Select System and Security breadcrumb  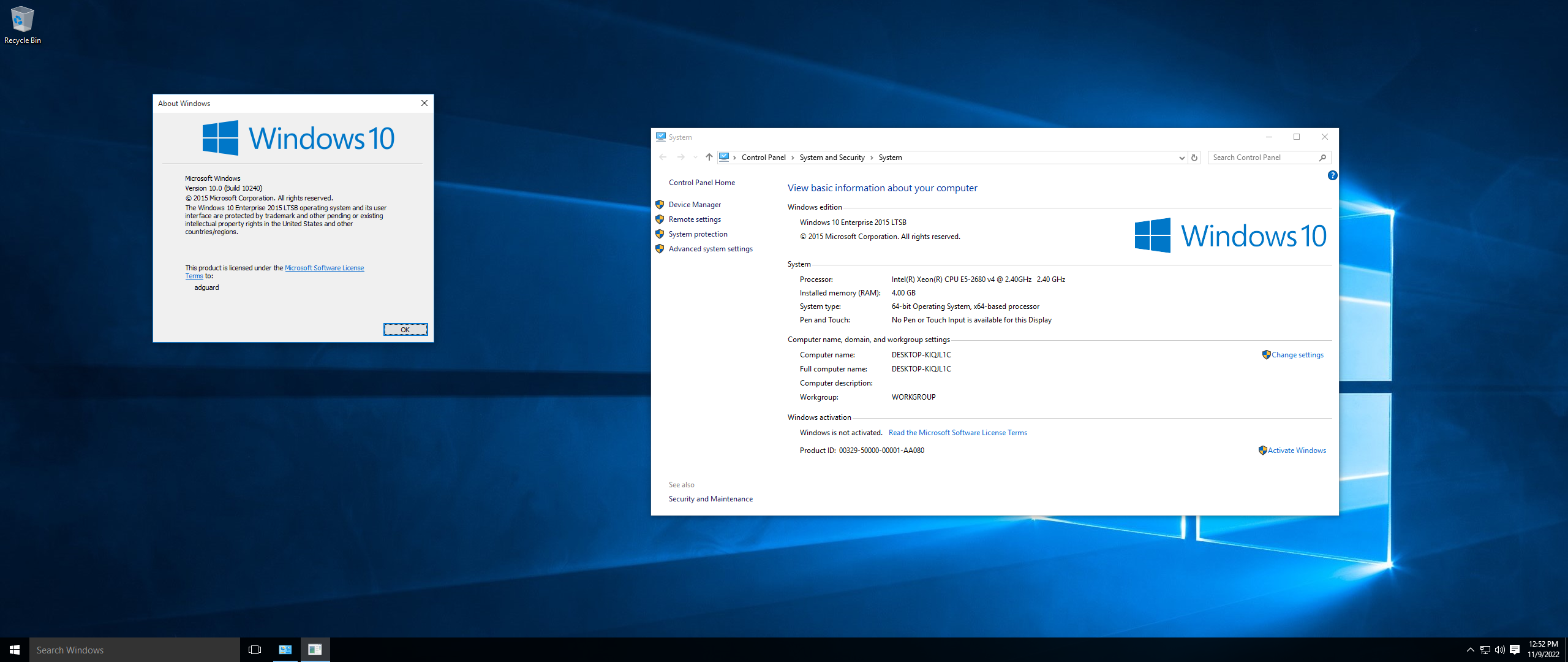pyautogui.click(x=832, y=158)
